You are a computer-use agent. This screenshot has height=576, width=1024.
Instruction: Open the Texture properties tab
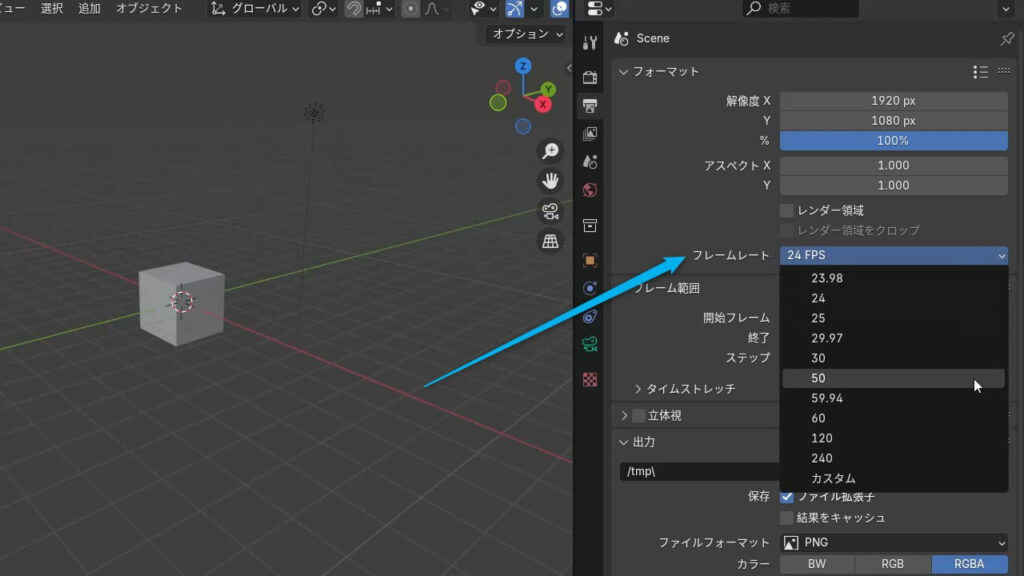pos(590,379)
